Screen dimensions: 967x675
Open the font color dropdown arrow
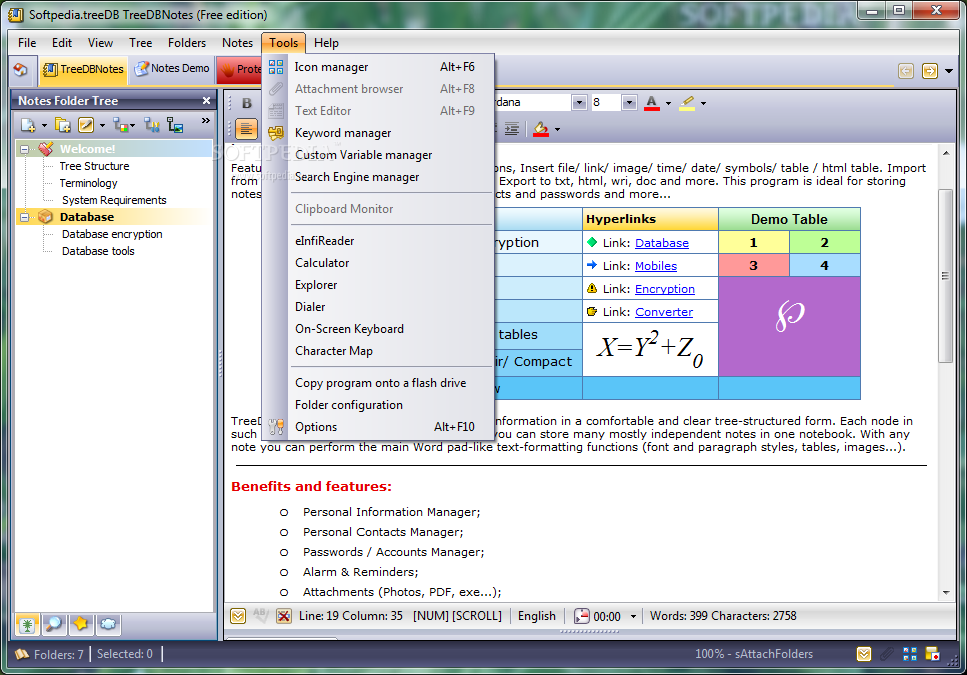tap(669, 104)
